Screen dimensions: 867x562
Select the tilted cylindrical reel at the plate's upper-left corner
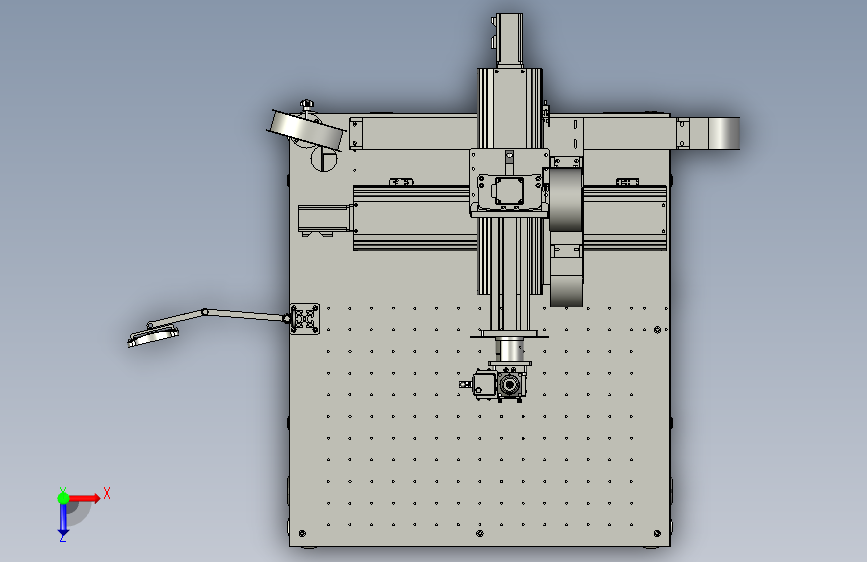306,130
